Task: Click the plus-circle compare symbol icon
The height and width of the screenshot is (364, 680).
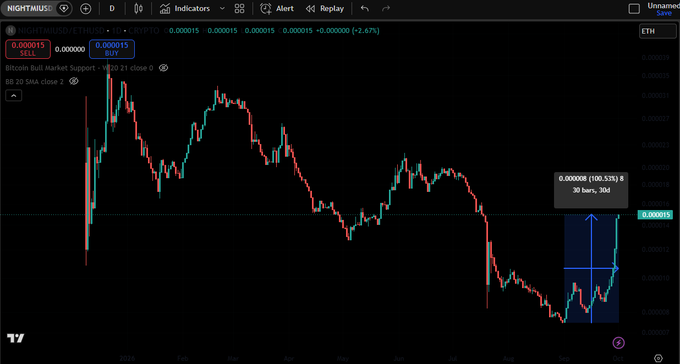Action: (86, 8)
